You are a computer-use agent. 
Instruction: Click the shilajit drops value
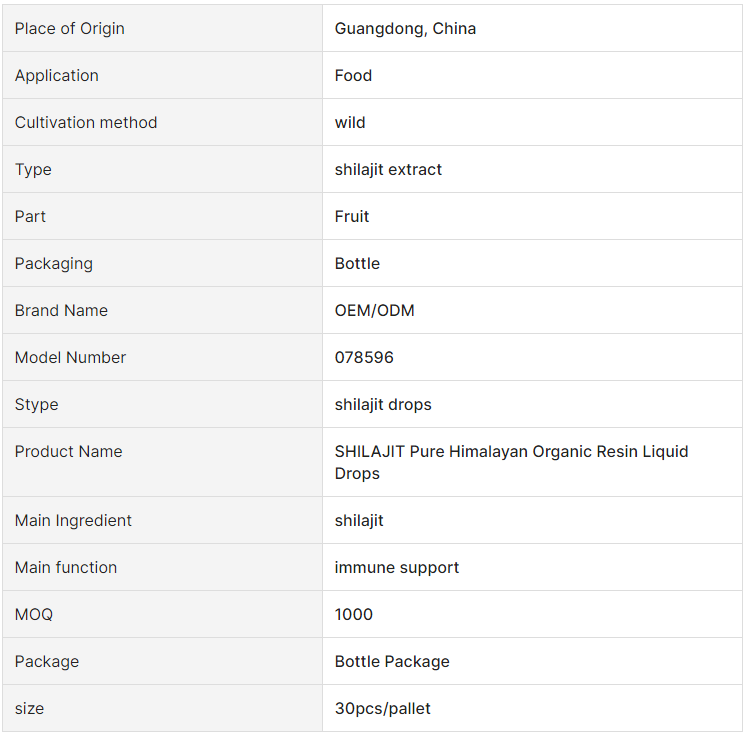[x=383, y=404]
